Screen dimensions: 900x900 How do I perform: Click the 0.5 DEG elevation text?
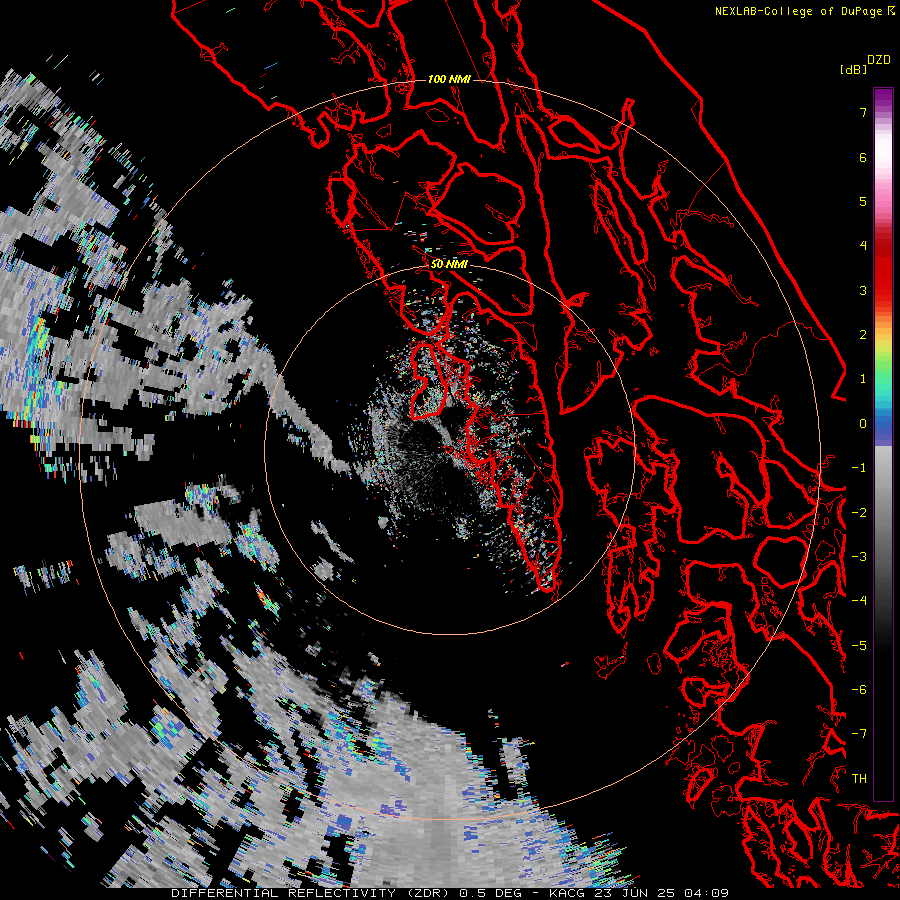click(x=493, y=893)
